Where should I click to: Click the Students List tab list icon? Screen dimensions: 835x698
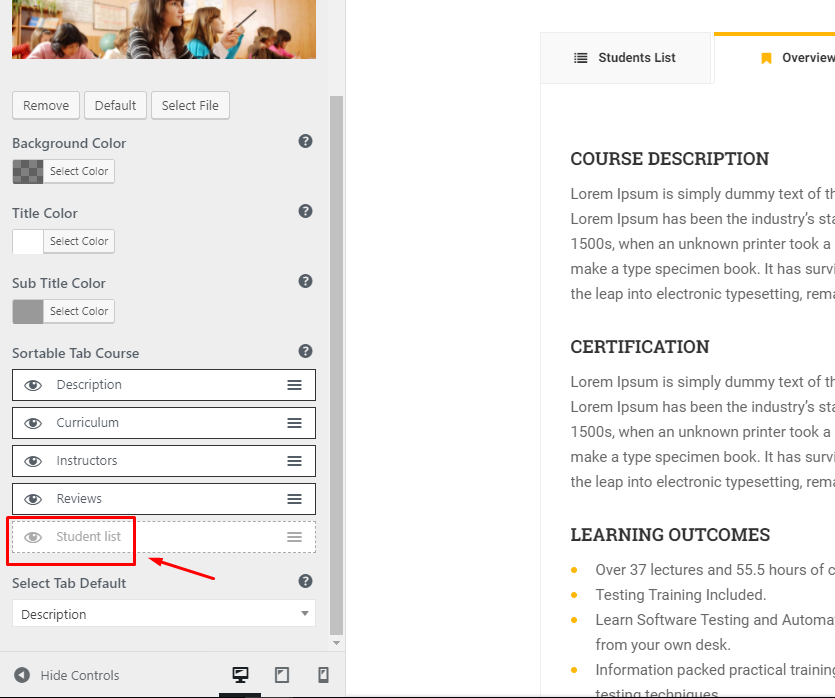(580, 58)
